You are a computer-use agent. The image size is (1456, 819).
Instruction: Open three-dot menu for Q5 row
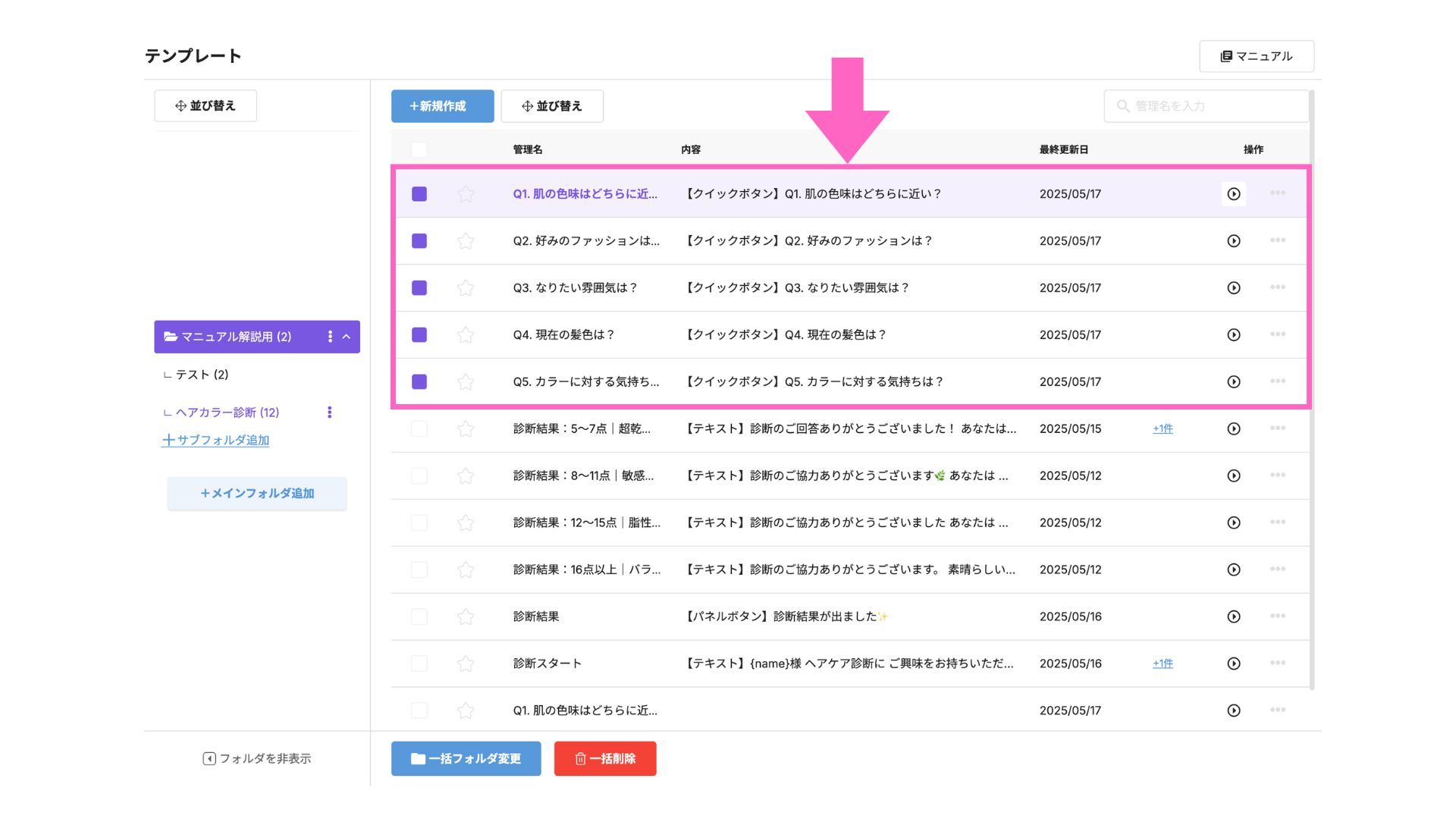click(x=1278, y=381)
